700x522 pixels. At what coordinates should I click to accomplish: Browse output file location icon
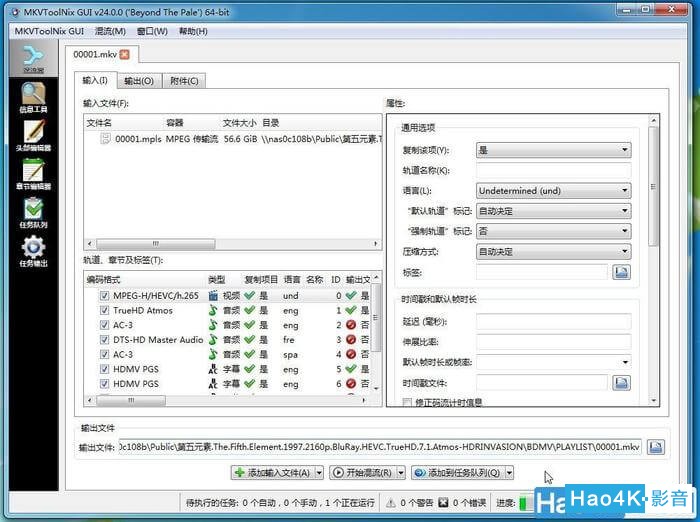655,447
